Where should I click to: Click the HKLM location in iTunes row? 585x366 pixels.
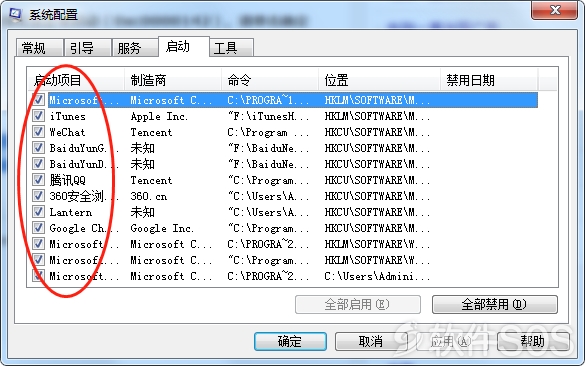point(377,116)
